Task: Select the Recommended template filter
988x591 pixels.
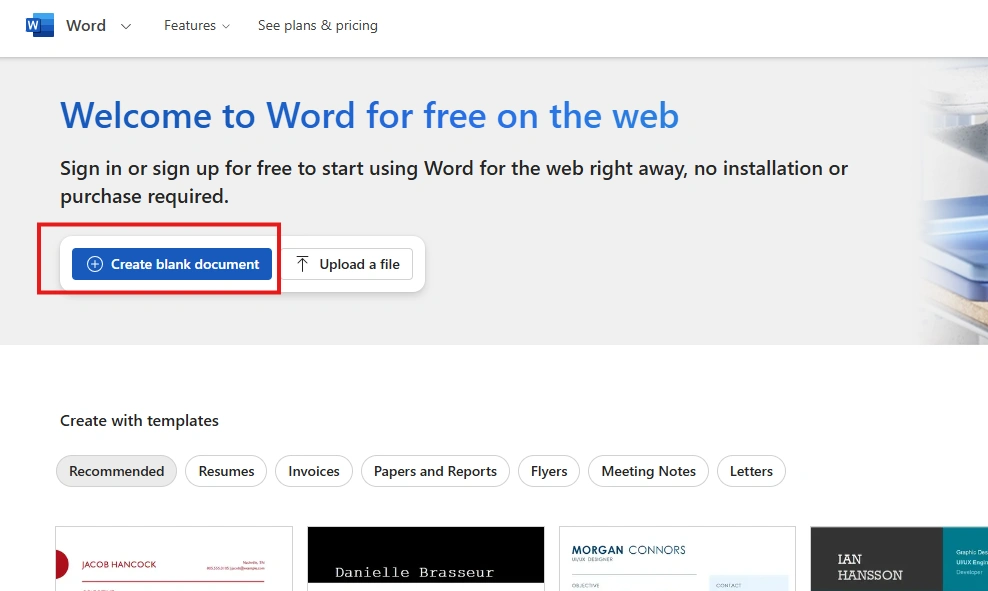Action: [x=117, y=471]
